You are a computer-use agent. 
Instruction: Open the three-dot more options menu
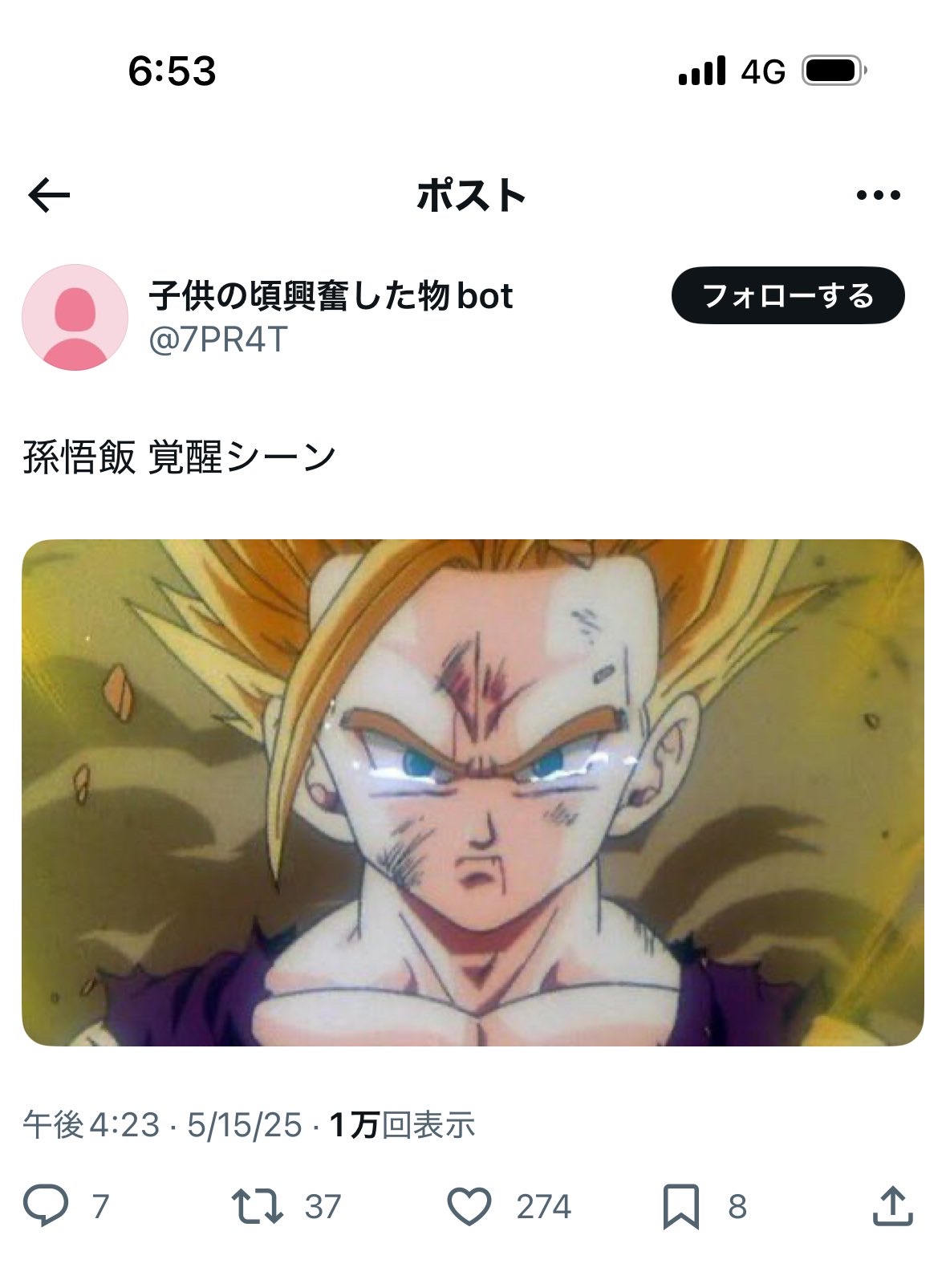tap(878, 195)
